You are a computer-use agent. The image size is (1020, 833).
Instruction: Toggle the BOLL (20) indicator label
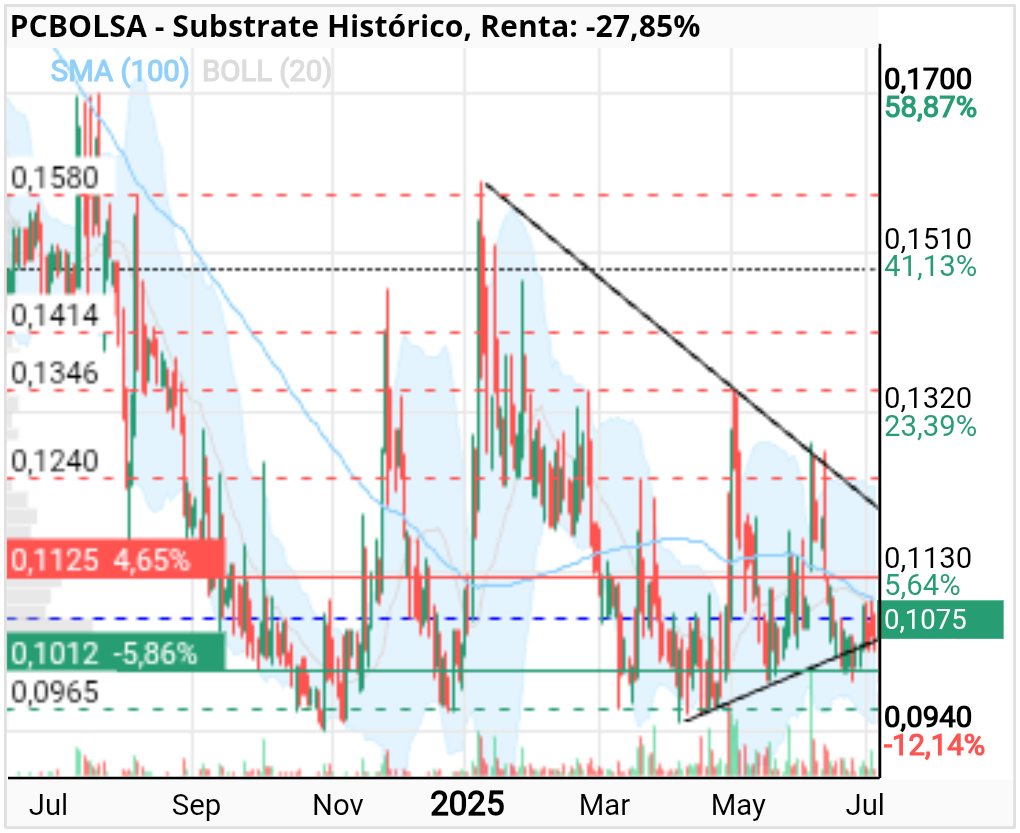click(267, 71)
